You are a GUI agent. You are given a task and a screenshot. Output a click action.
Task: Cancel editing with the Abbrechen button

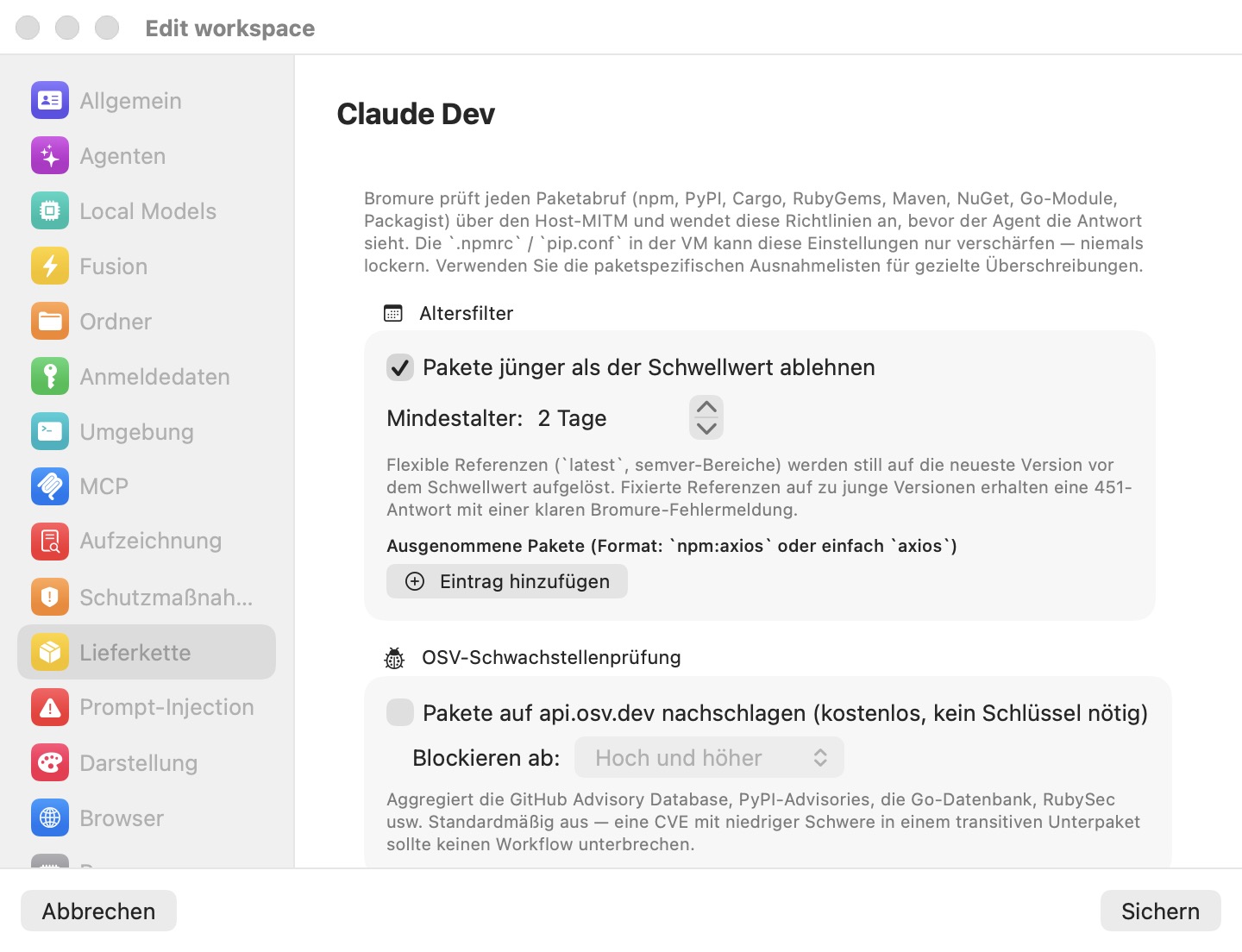tap(98, 911)
